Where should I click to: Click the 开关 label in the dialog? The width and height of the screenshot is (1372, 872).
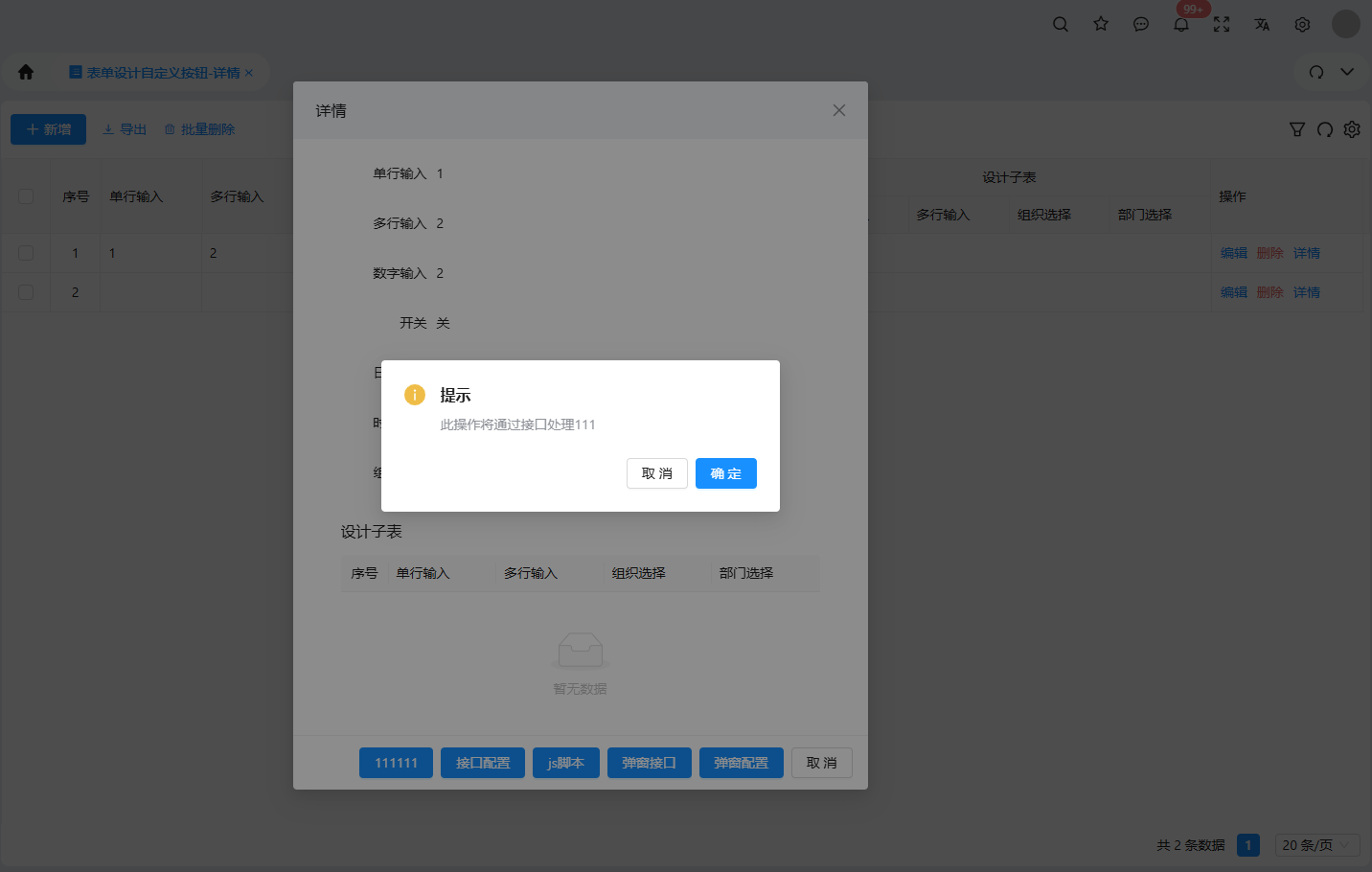point(413,323)
